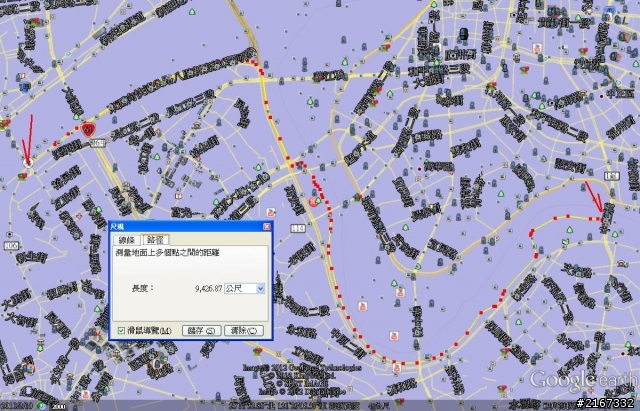Viewport: 640px width, 411px height.
Task: Open the 公尺 length unit dropdown
Action: [x=245, y=289]
